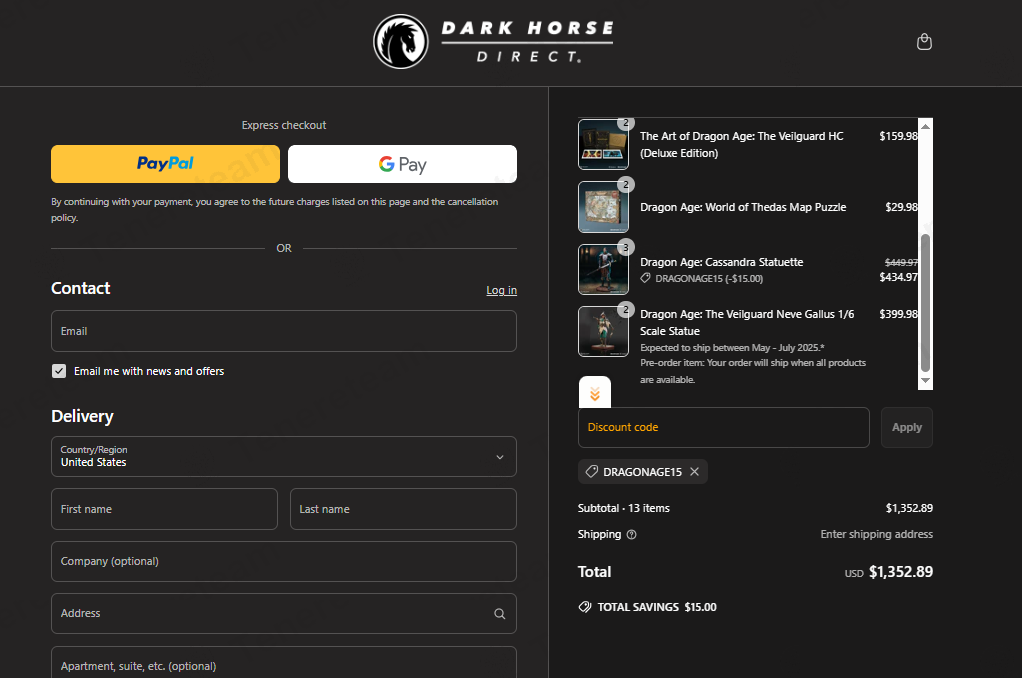Remove the DRAGONAGE15 discount code
Image resolution: width=1022 pixels, height=678 pixels.
[x=695, y=471]
